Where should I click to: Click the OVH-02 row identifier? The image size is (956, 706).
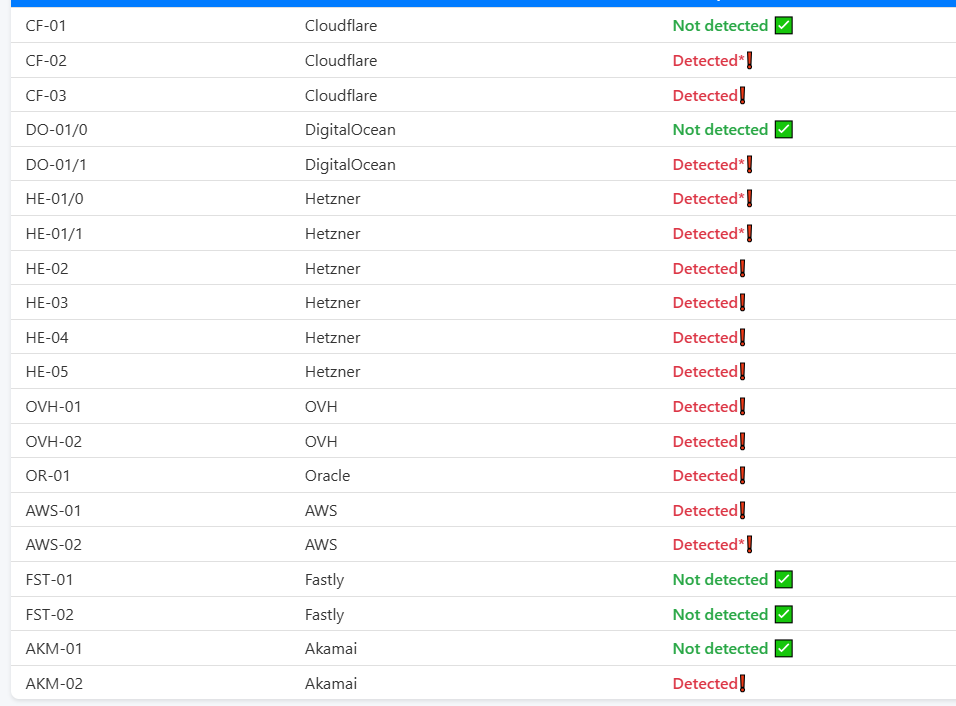click(53, 442)
